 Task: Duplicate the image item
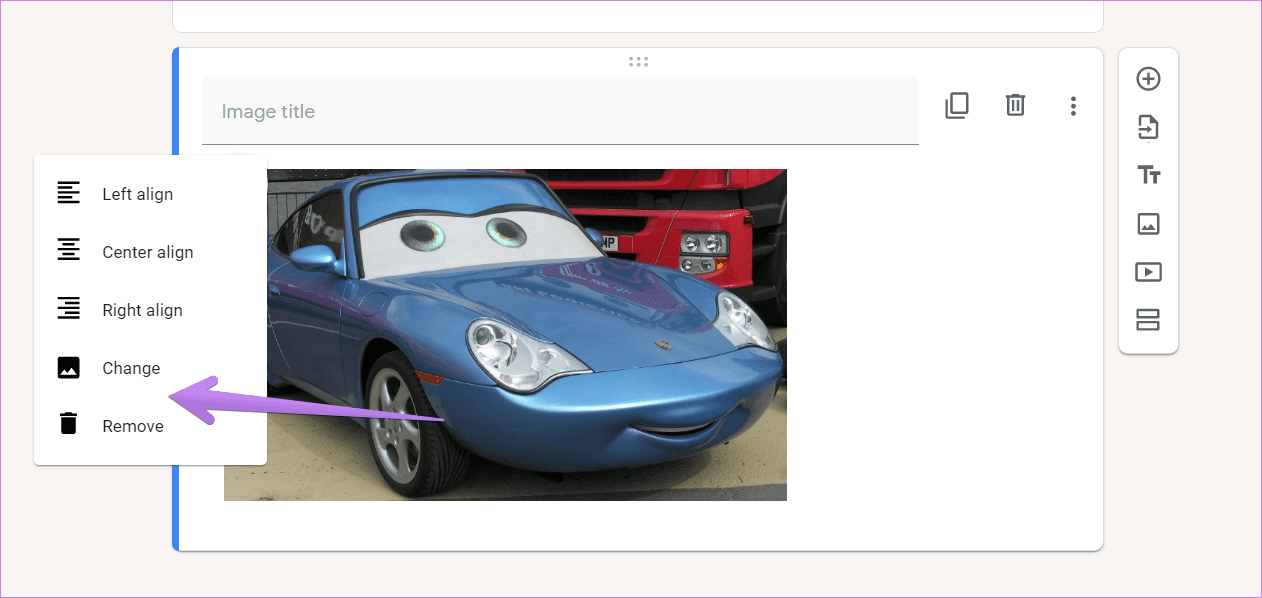point(957,105)
